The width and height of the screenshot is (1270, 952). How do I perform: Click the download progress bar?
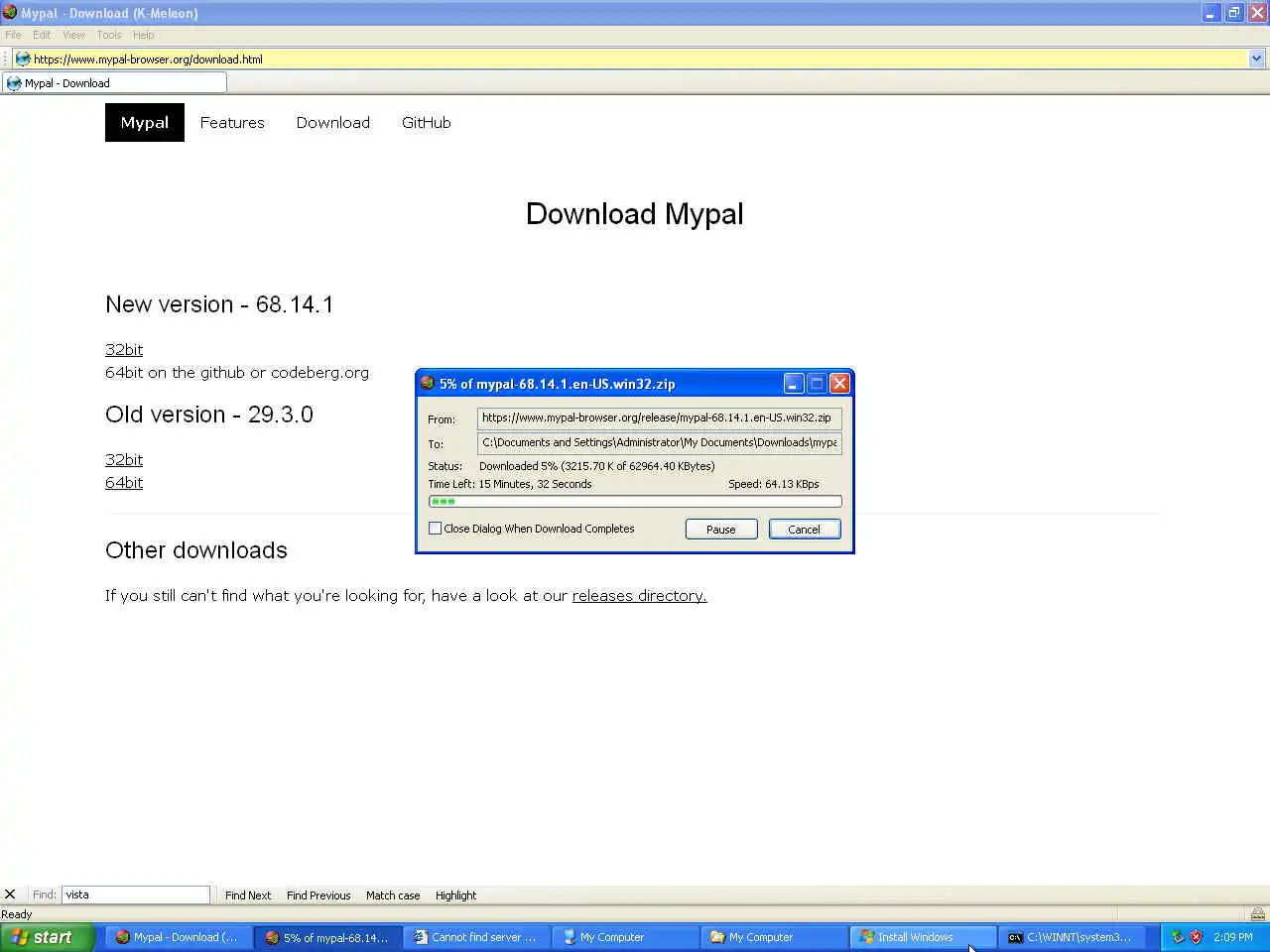click(x=635, y=502)
